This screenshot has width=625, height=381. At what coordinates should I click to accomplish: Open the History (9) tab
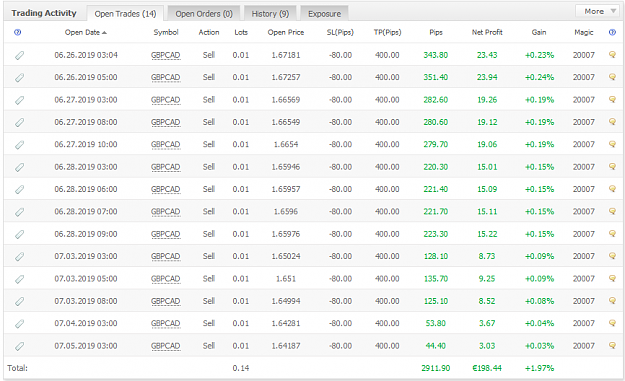click(270, 14)
